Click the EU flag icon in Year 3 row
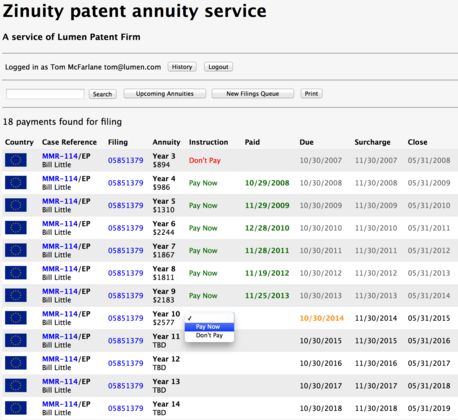 point(16,160)
